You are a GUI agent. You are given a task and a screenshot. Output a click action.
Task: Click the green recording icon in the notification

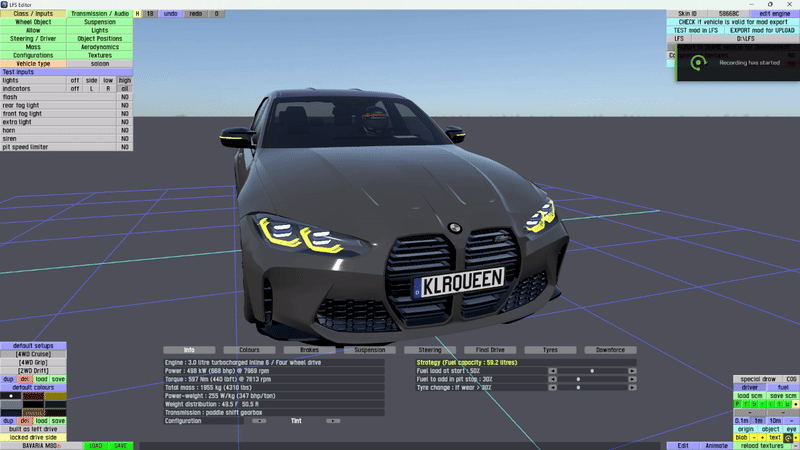698,63
